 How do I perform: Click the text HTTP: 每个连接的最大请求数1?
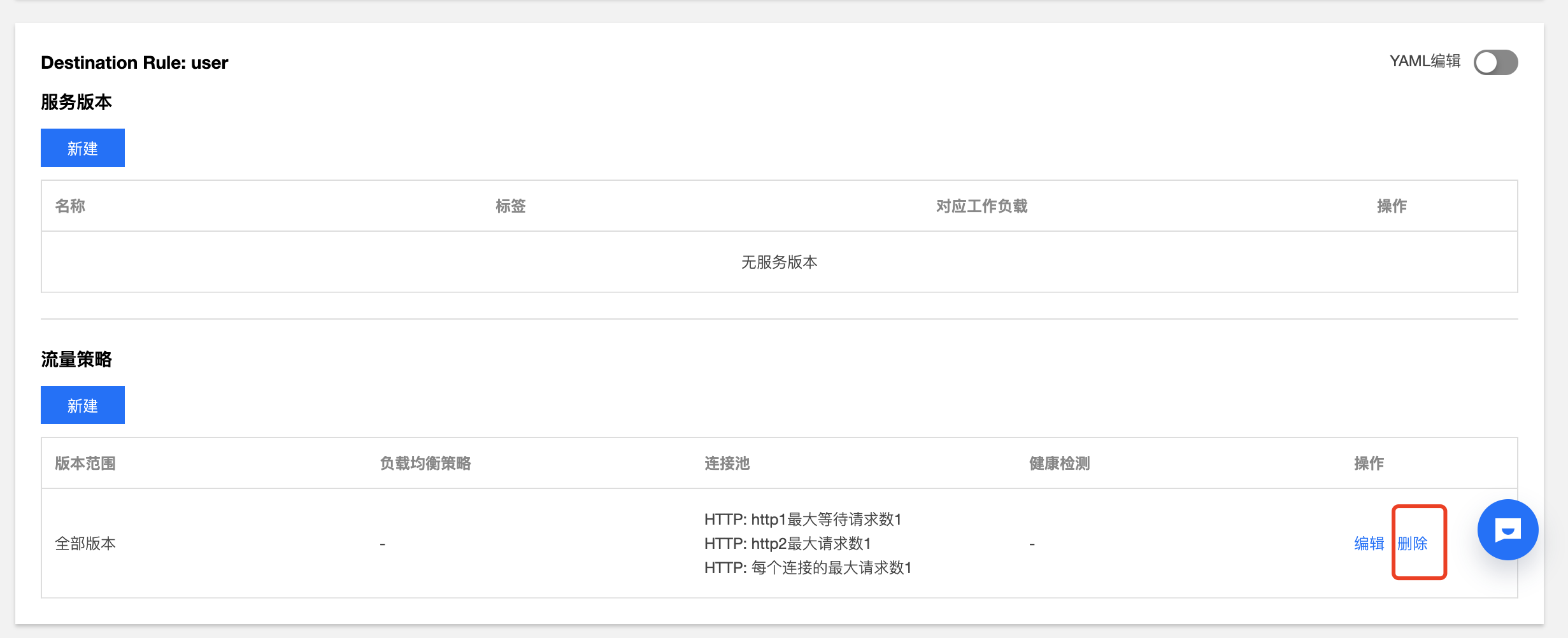(808, 567)
